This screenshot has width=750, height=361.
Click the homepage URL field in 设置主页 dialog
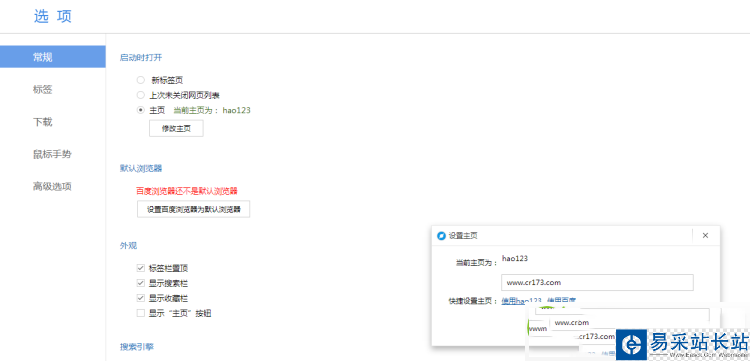tap(597, 282)
